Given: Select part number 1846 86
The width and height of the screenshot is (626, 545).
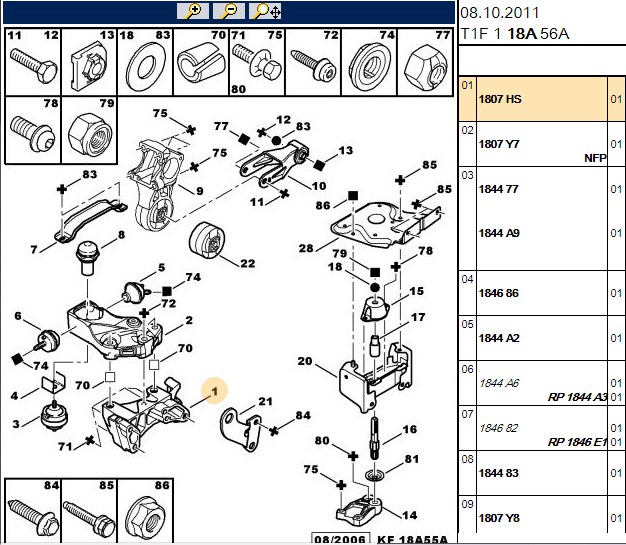Looking at the screenshot, I should point(498,293).
